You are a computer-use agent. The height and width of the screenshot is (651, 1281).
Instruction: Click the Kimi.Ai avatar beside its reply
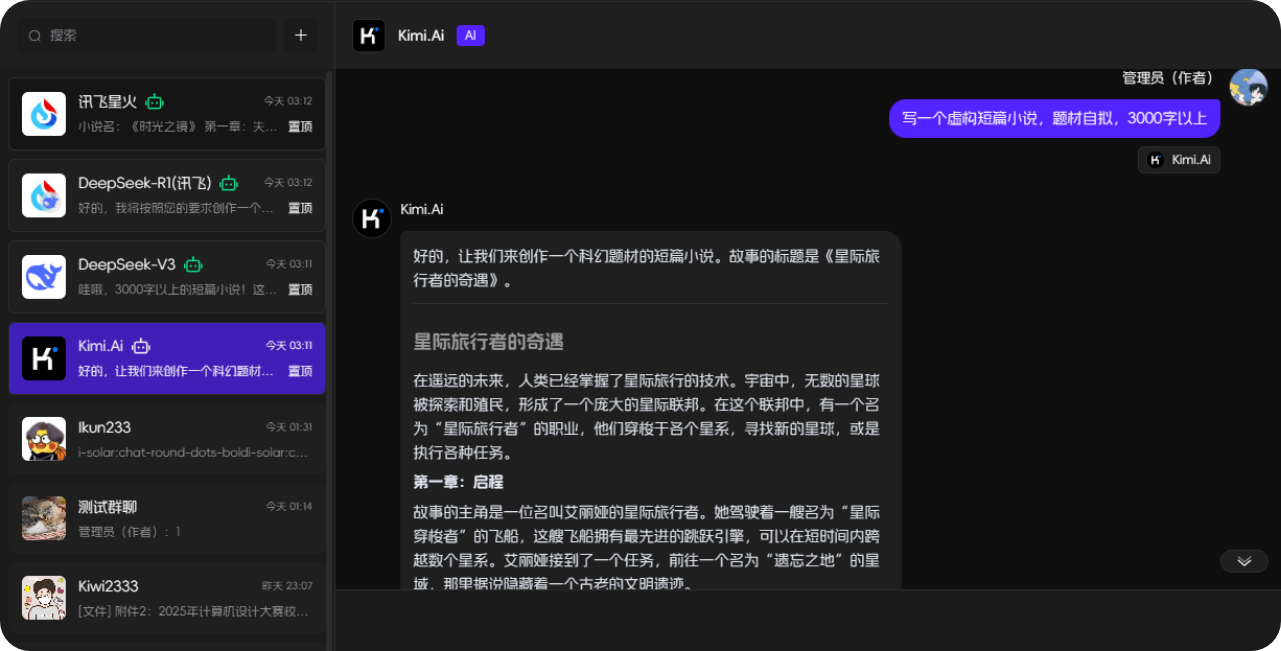[372, 218]
